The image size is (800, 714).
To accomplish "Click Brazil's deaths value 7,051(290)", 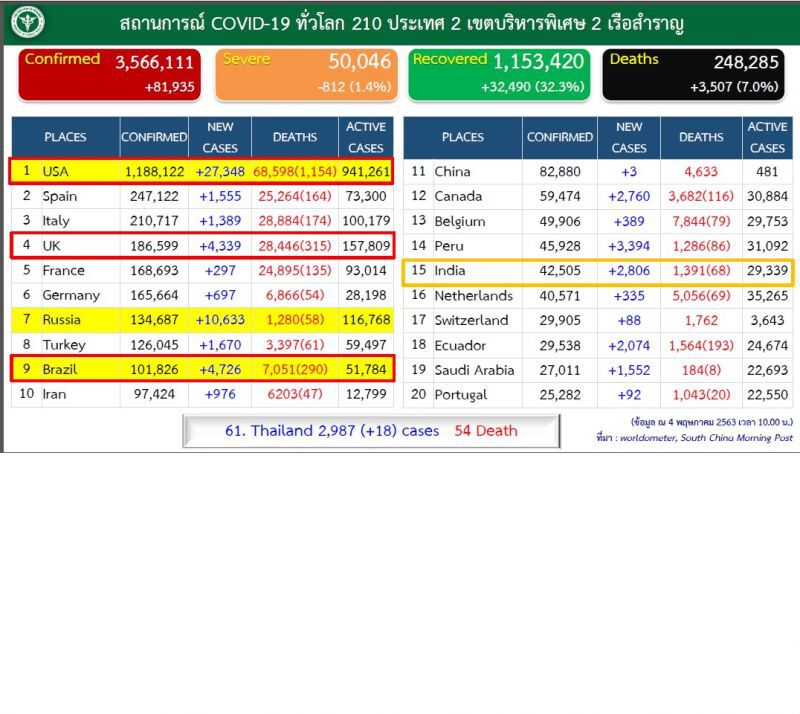I will click(x=294, y=370).
